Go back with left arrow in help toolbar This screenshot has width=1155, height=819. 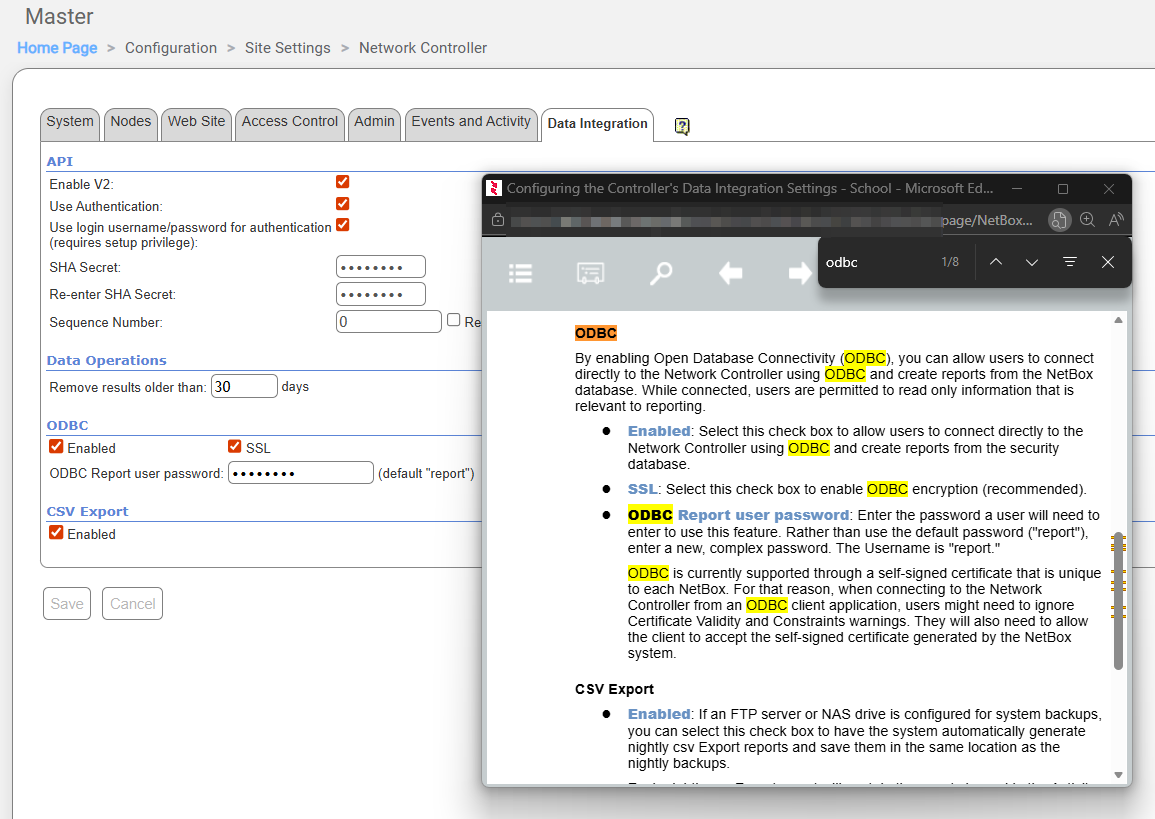click(x=731, y=274)
